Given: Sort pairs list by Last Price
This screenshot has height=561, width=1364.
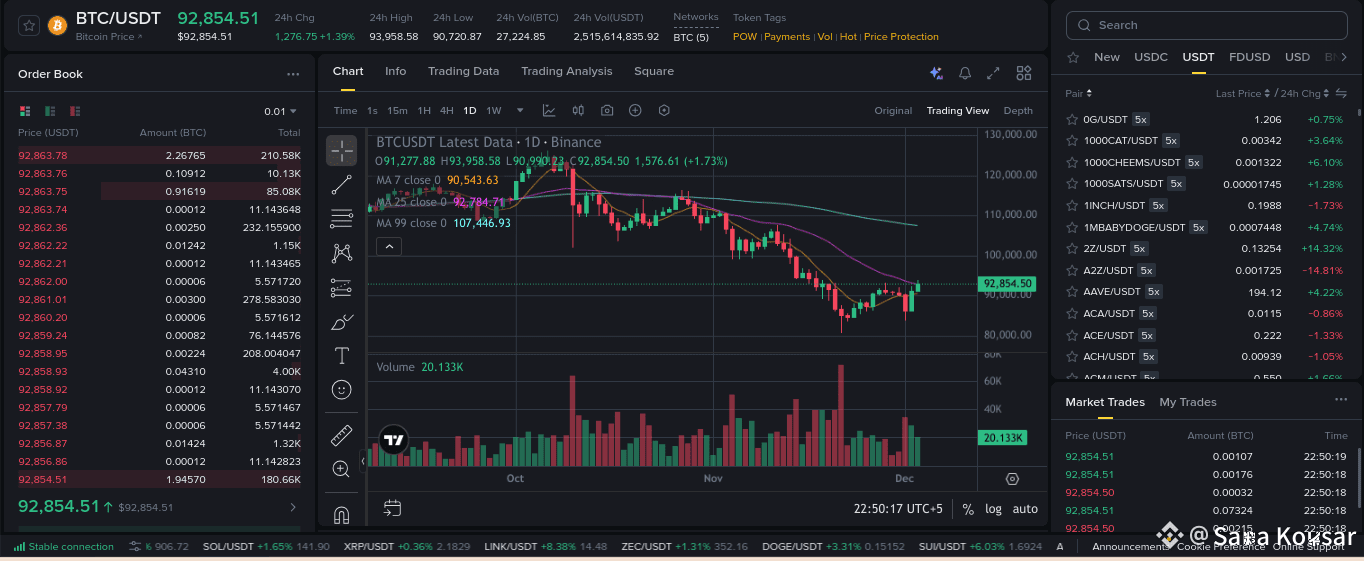Looking at the screenshot, I should click(x=1243, y=93).
